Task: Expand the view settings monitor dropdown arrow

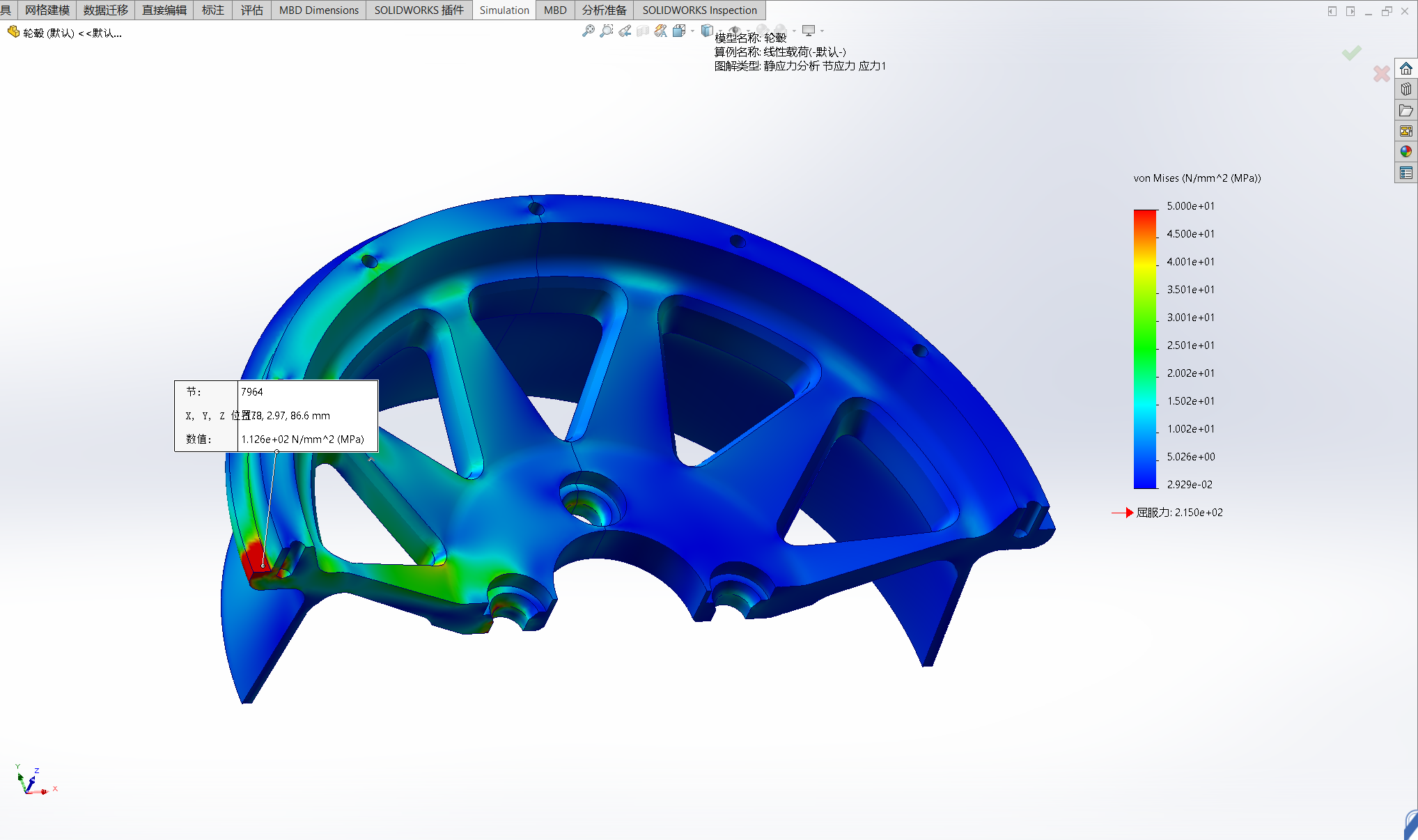Action: point(822,31)
